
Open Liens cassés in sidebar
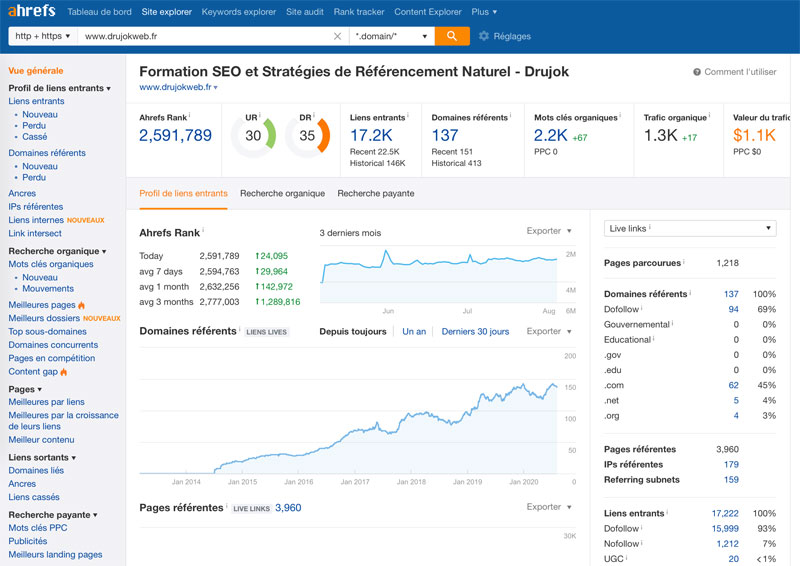click(34, 497)
